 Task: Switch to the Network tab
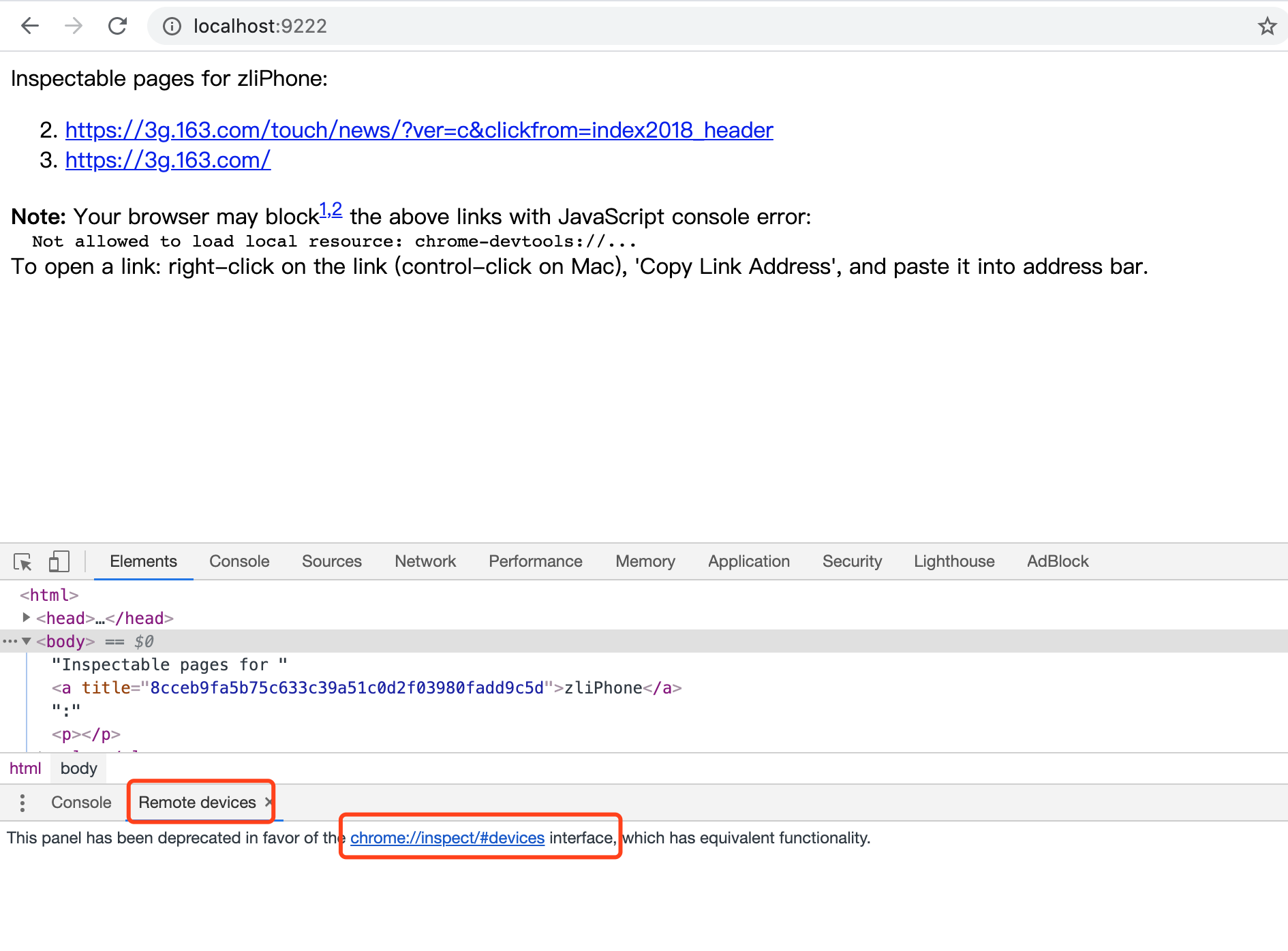click(x=425, y=561)
